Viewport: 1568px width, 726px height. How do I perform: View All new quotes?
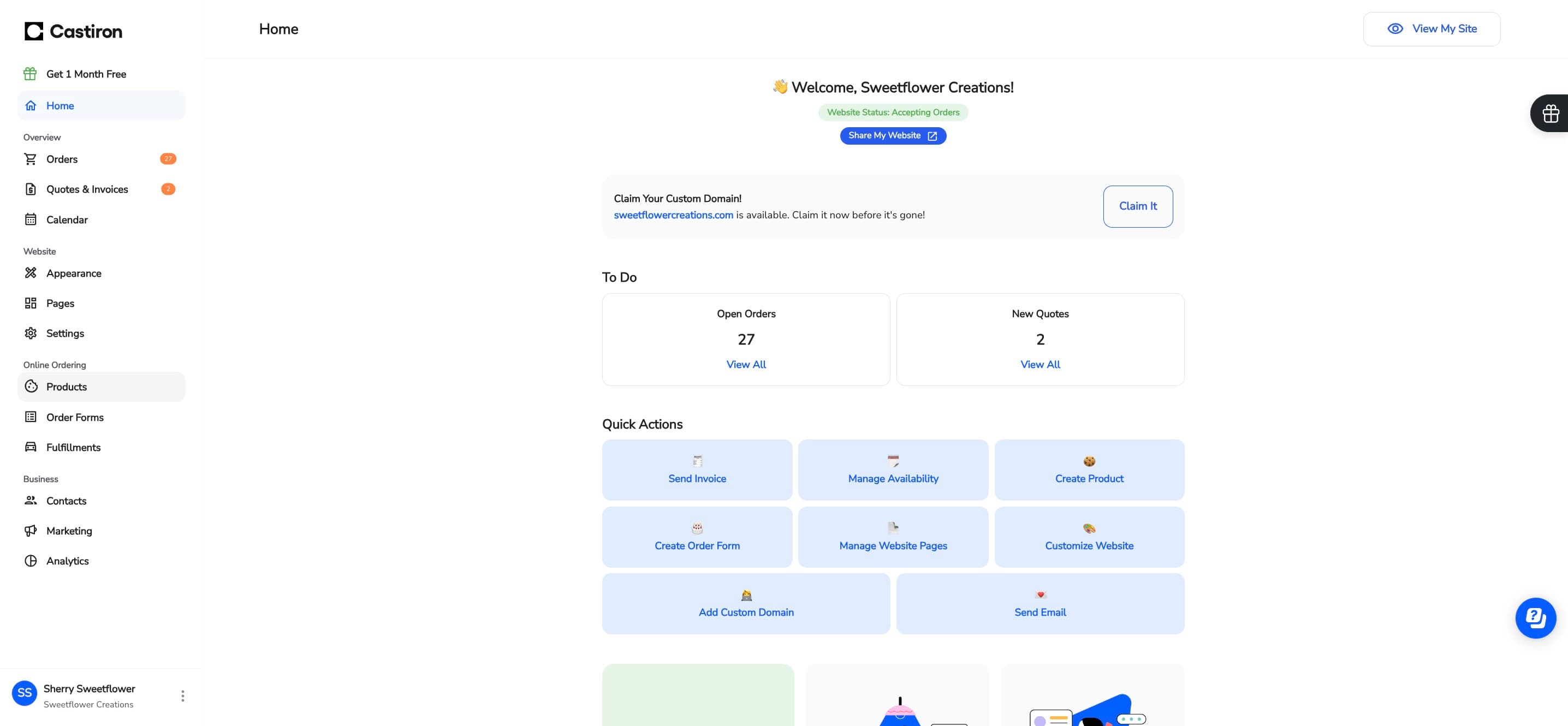pyautogui.click(x=1040, y=365)
